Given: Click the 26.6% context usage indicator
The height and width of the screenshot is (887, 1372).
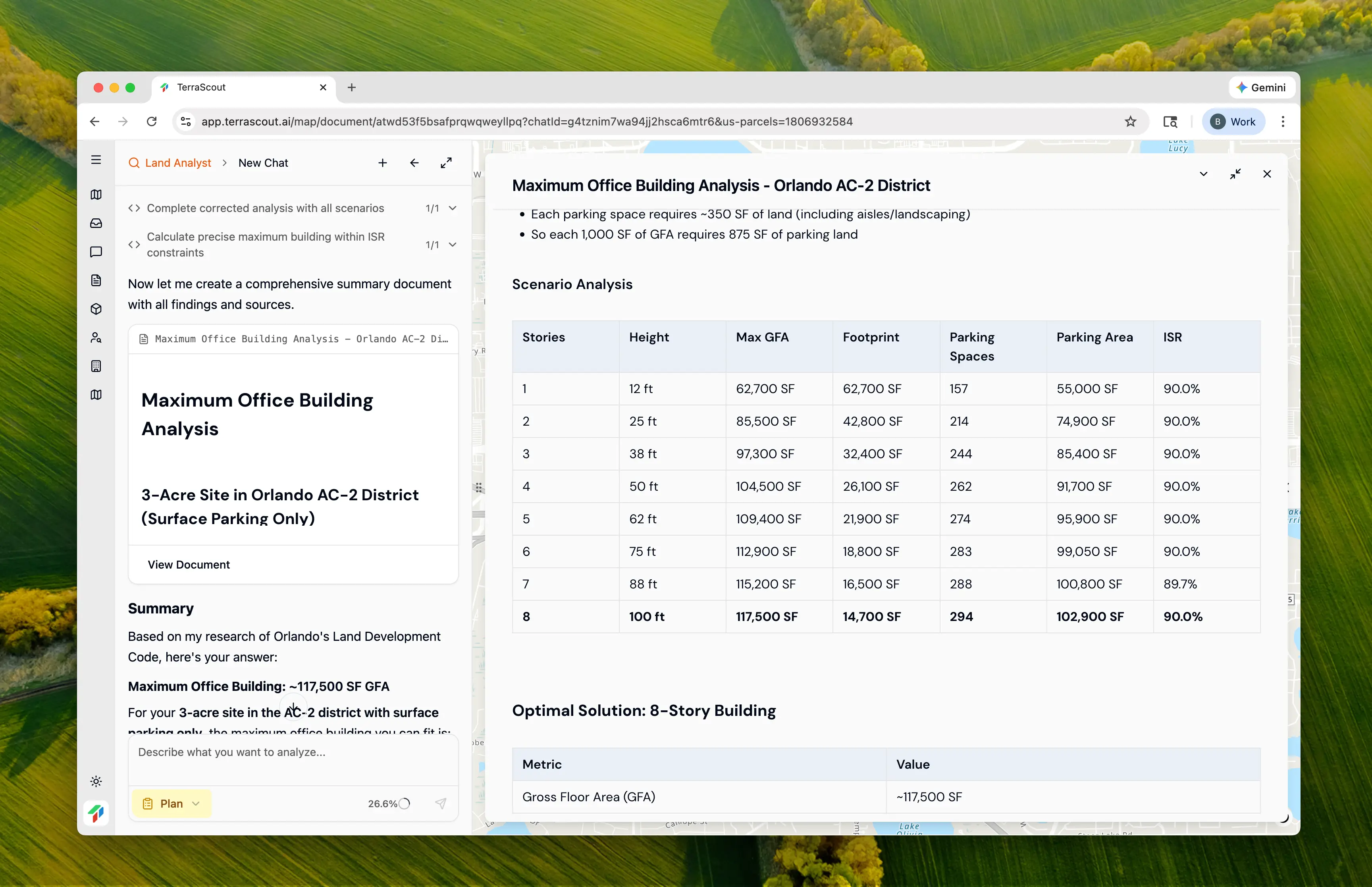Looking at the screenshot, I should click(389, 804).
